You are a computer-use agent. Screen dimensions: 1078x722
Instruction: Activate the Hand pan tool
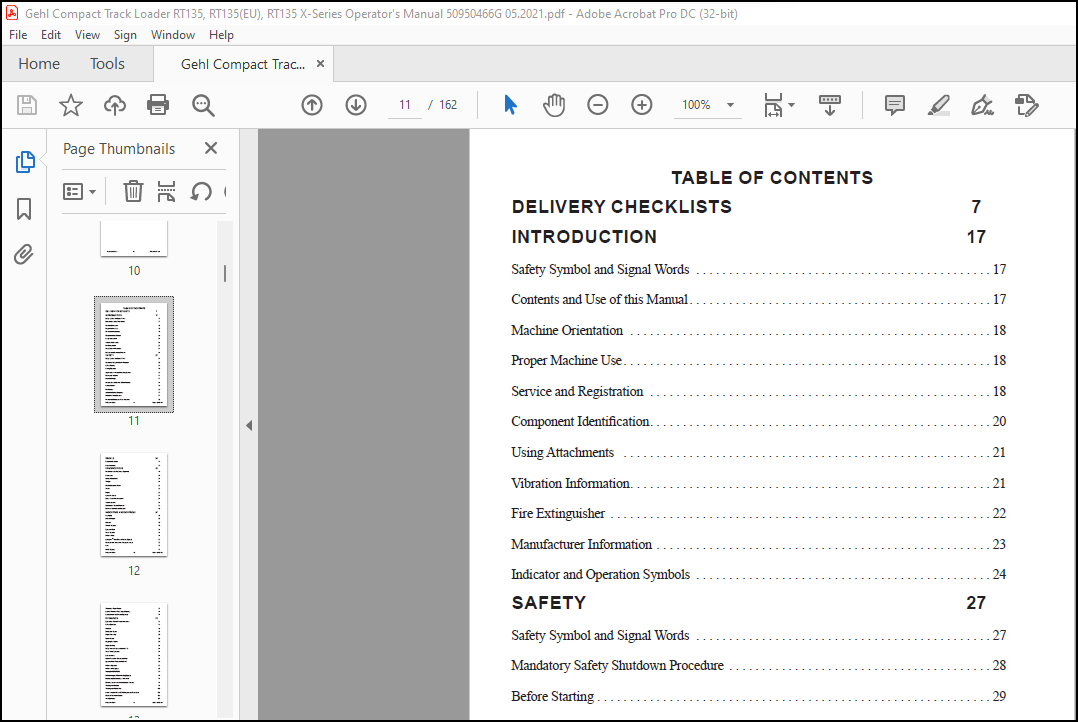(x=554, y=105)
